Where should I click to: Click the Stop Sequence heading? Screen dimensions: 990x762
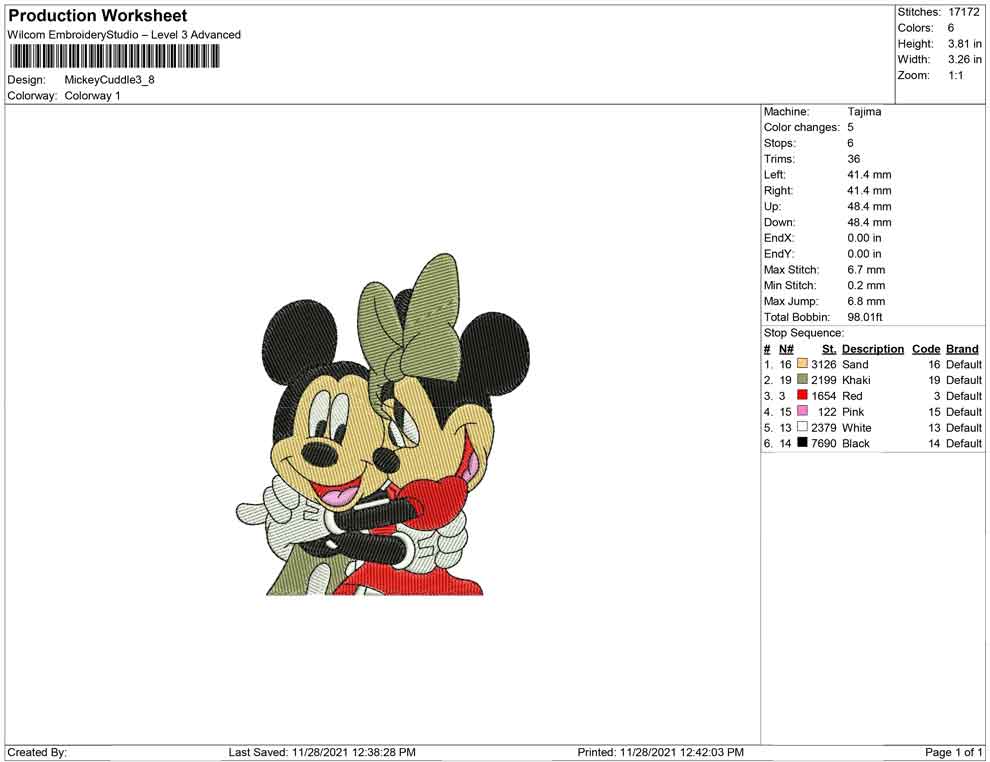[x=804, y=333]
